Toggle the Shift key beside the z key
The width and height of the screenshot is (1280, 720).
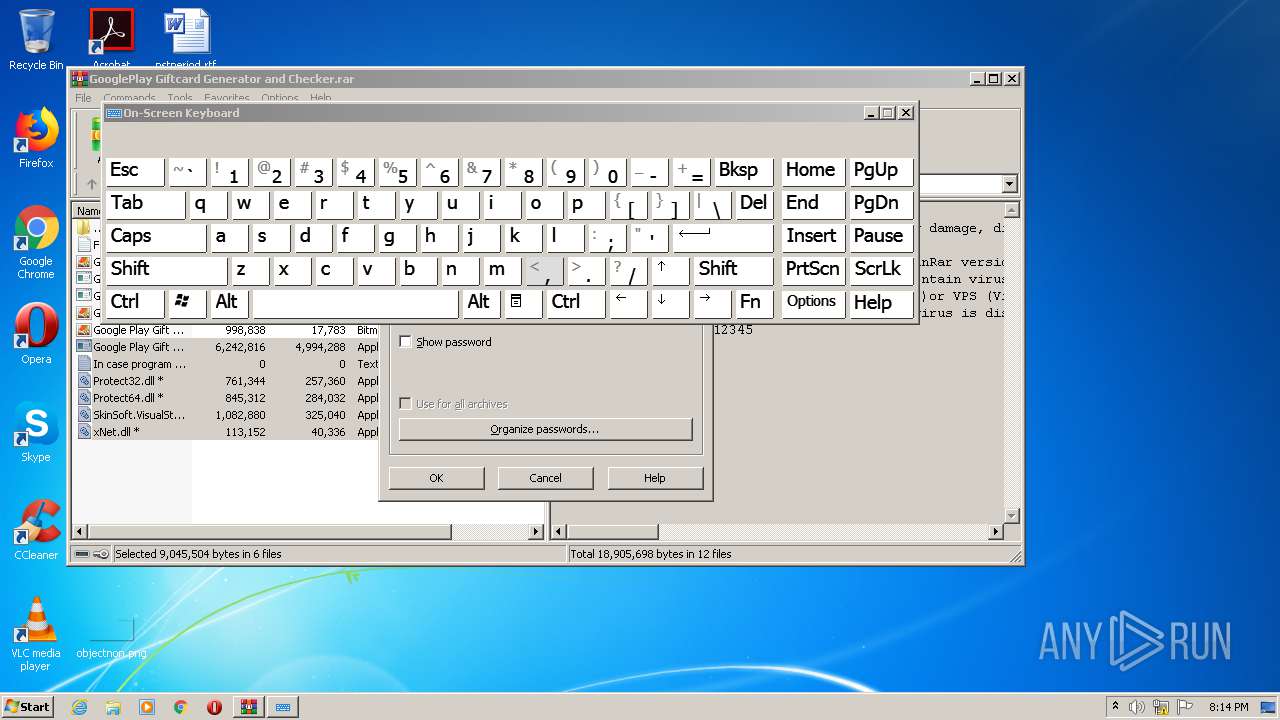point(166,270)
